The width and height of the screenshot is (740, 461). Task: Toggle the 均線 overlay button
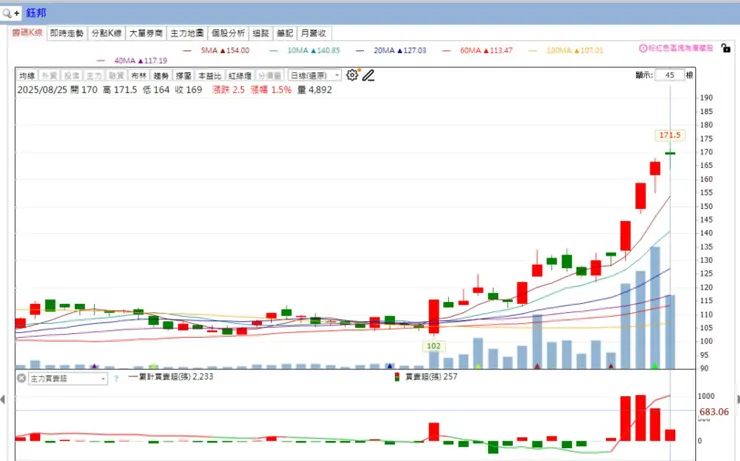[27, 75]
